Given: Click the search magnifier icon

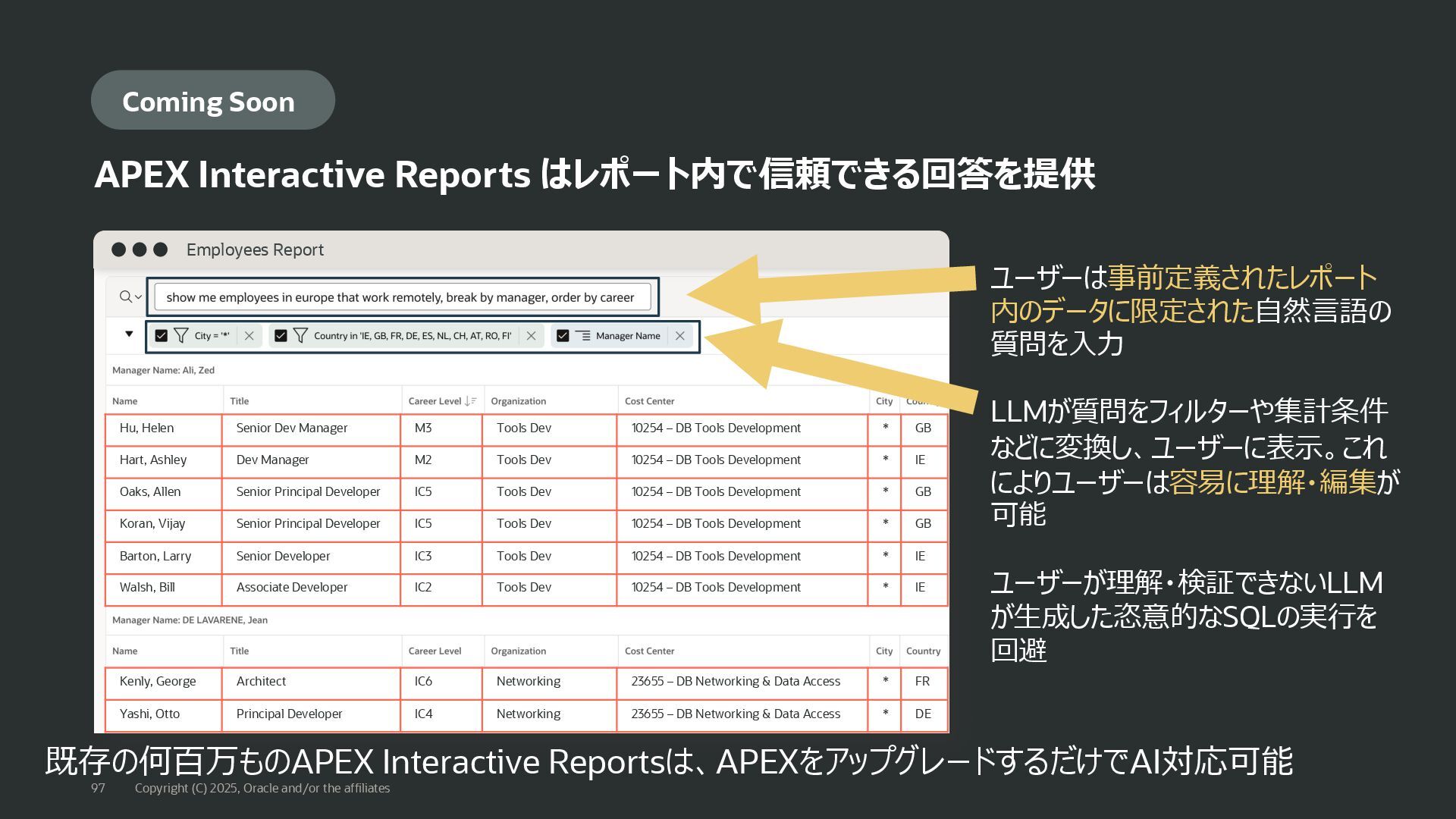Looking at the screenshot, I should pos(125,297).
